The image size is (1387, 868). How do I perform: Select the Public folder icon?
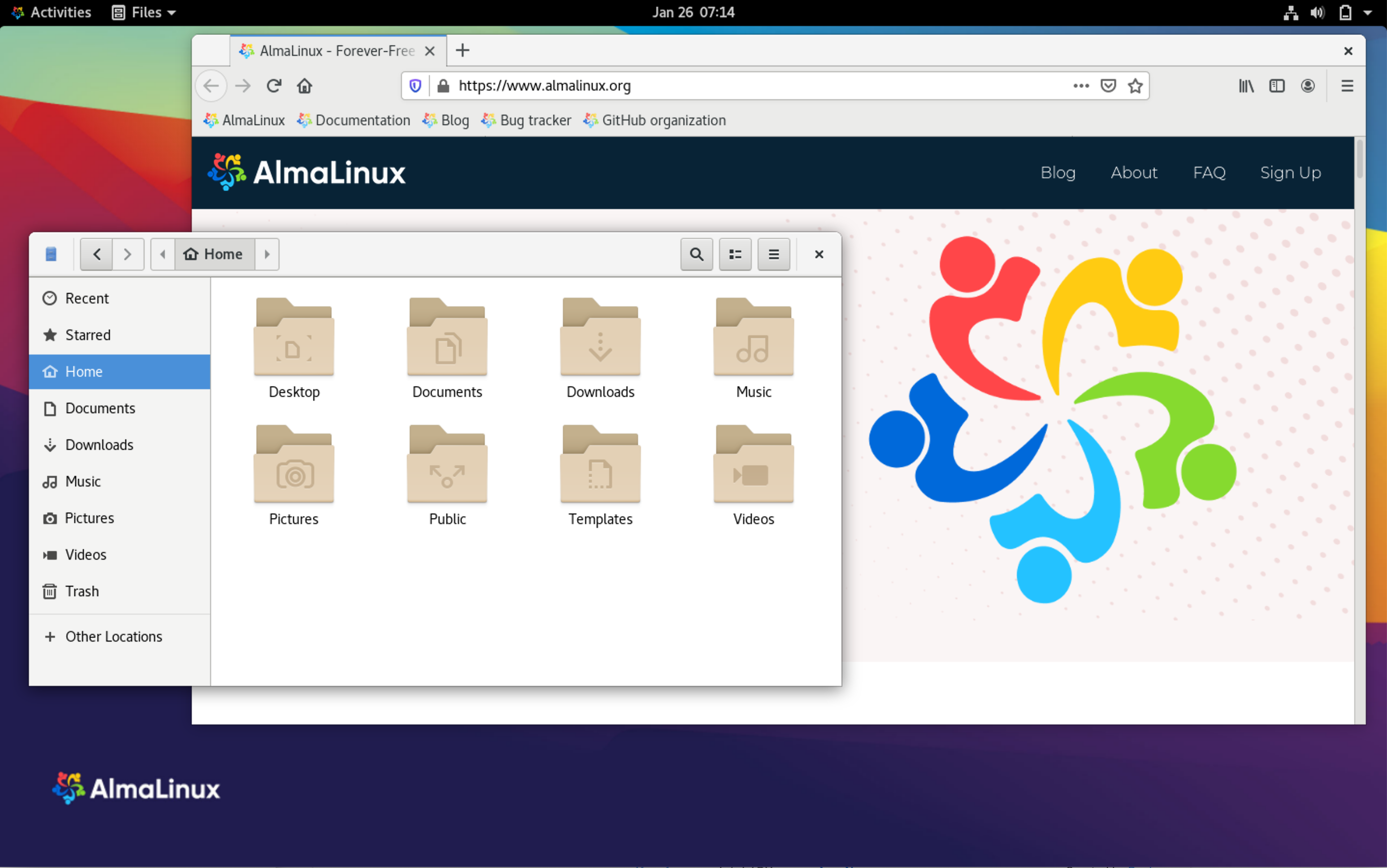447,464
